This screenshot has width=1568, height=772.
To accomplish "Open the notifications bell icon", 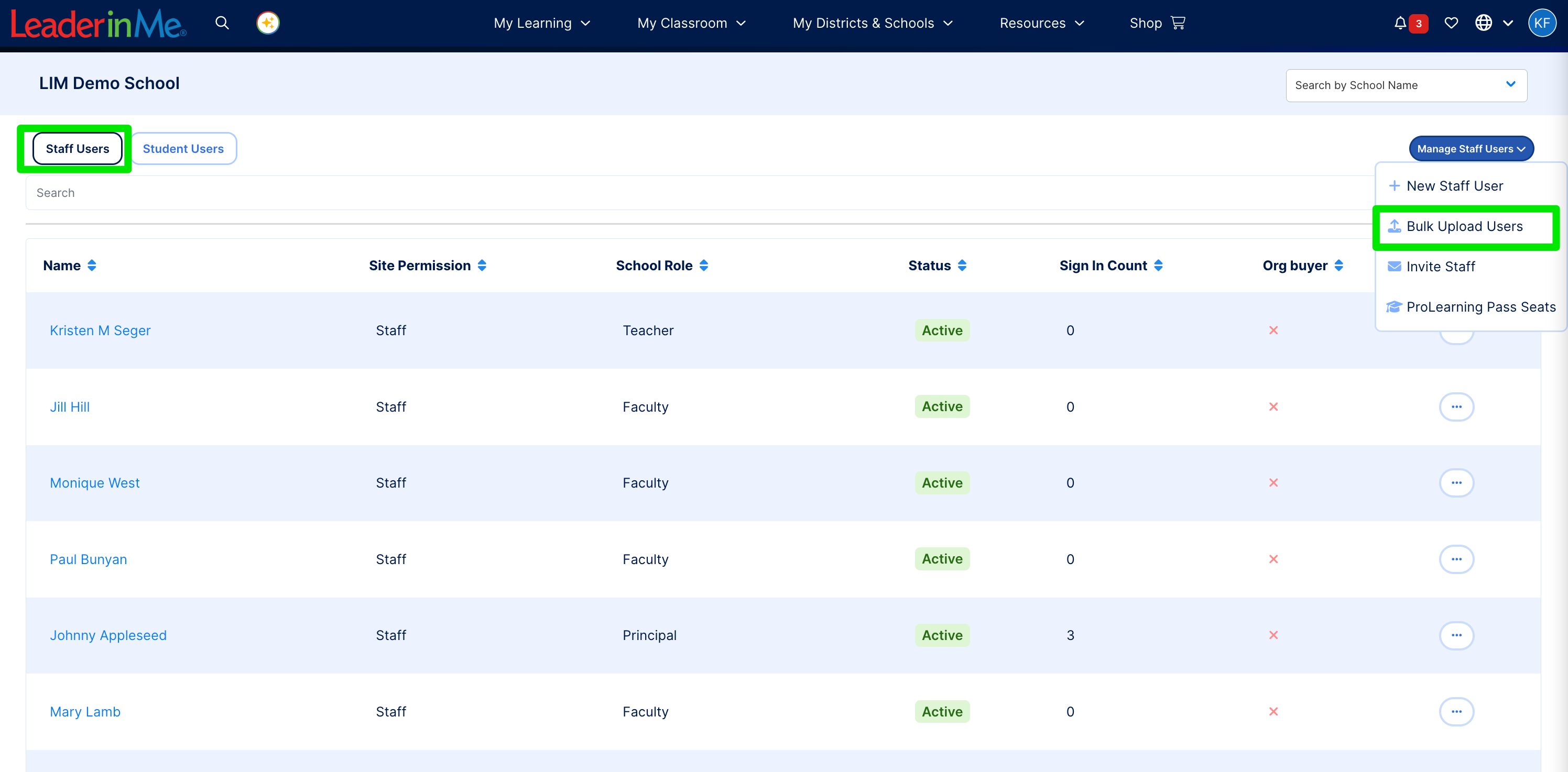I will (1400, 23).
